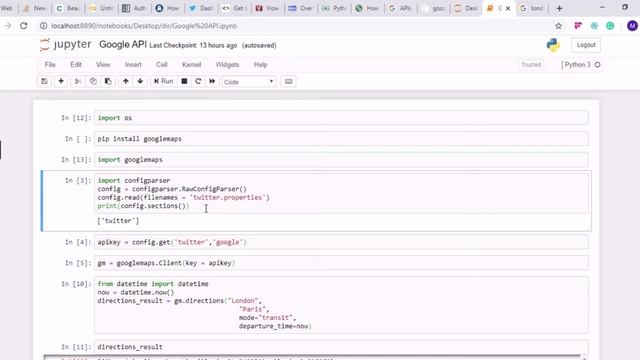Click the Last Checkpoint status text

coord(193,45)
